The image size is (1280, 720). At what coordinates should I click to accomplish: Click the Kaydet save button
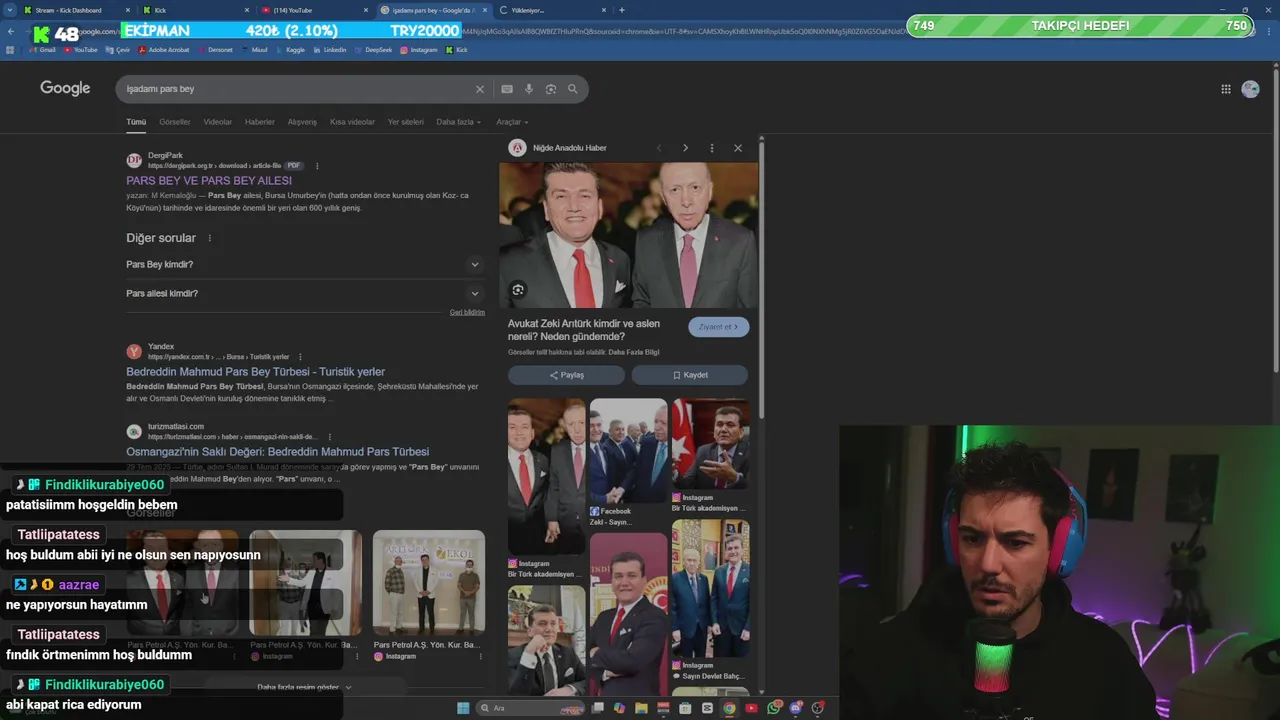pyautogui.click(x=689, y=375)
